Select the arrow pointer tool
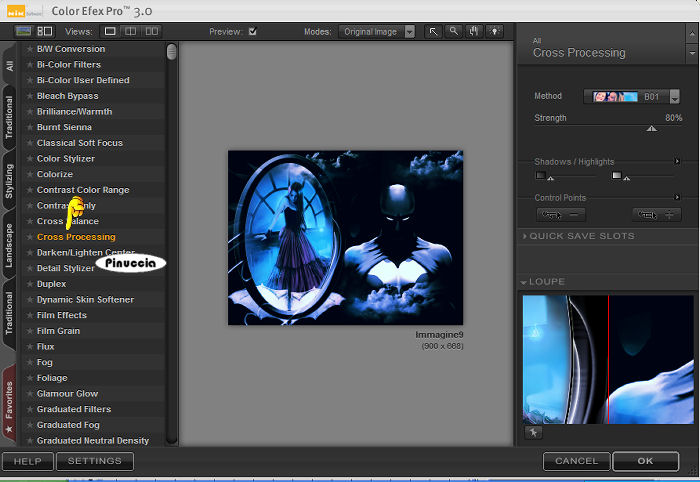 433,32
